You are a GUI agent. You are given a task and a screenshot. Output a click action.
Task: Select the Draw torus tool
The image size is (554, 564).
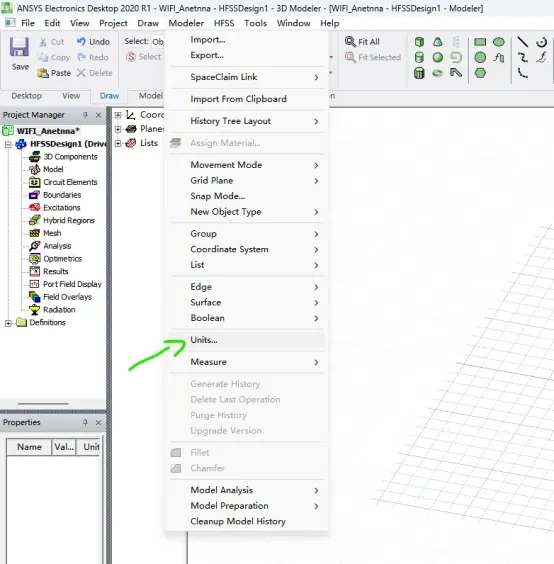coord(437,73)
